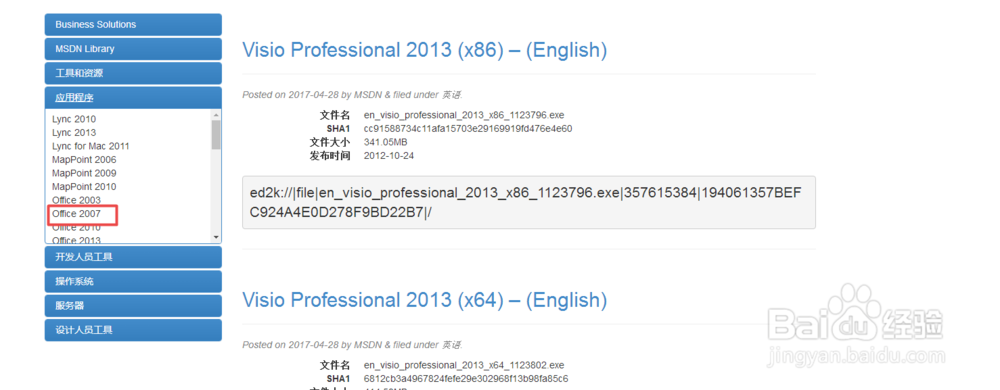This screenshot has width=1000, height=390.
Task: Click the x64 SHA1 hash value
Action: click(466, 379)
